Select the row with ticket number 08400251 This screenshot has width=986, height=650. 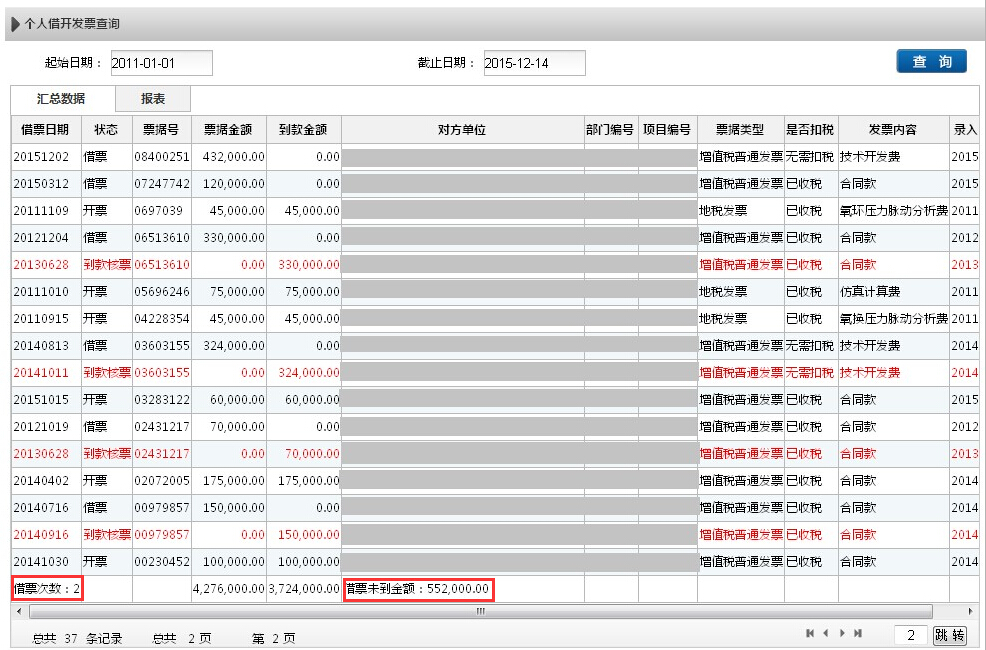coord(161,157)
